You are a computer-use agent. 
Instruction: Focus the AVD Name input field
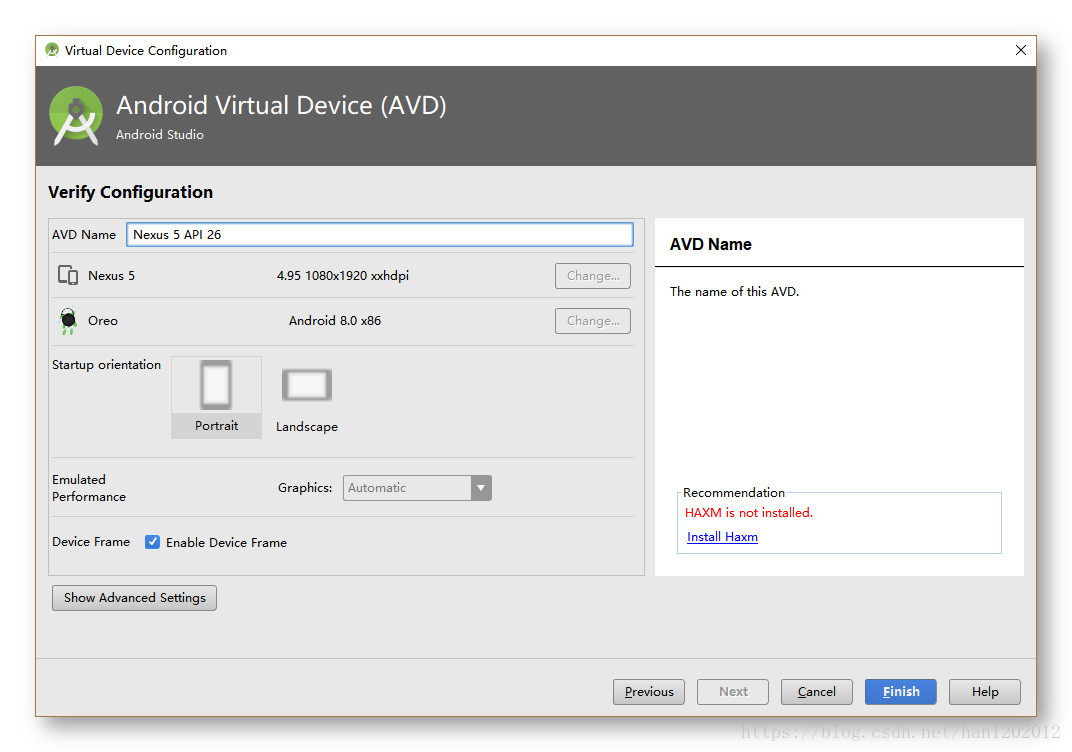[379, 234]
